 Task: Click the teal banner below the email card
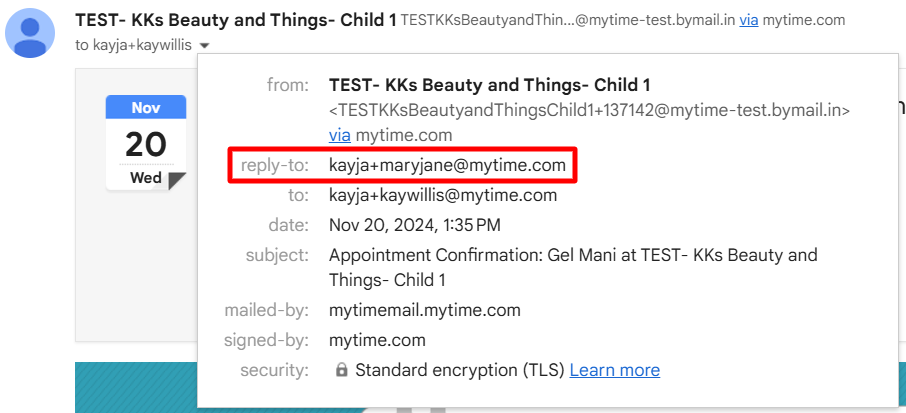[136, 388]
